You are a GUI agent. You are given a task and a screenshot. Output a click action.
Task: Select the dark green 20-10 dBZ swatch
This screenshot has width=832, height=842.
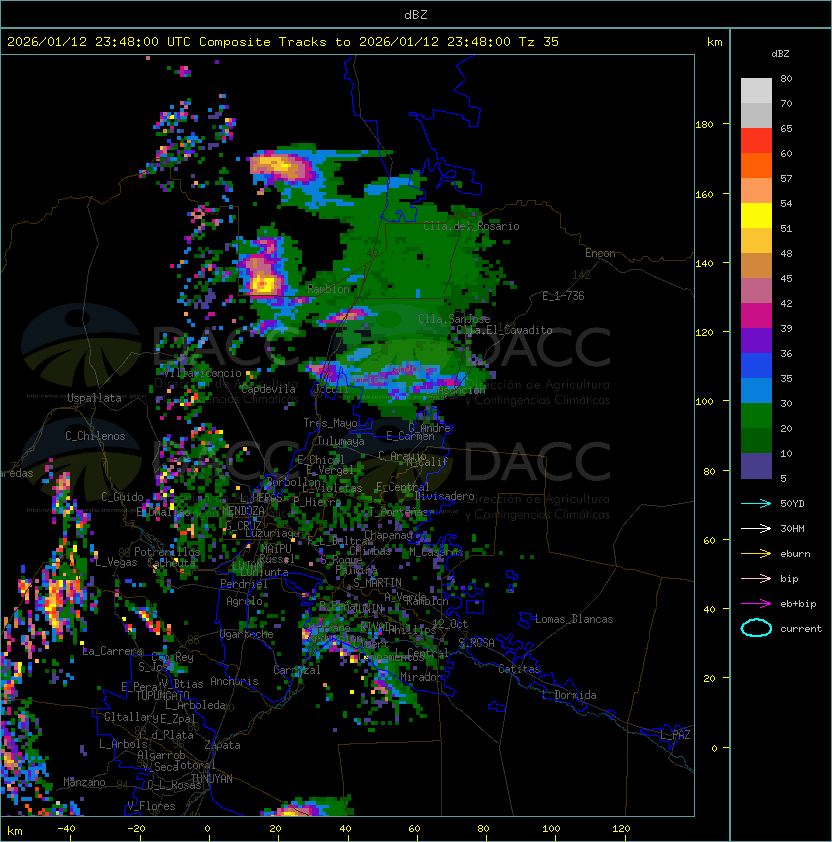[756, 441]
